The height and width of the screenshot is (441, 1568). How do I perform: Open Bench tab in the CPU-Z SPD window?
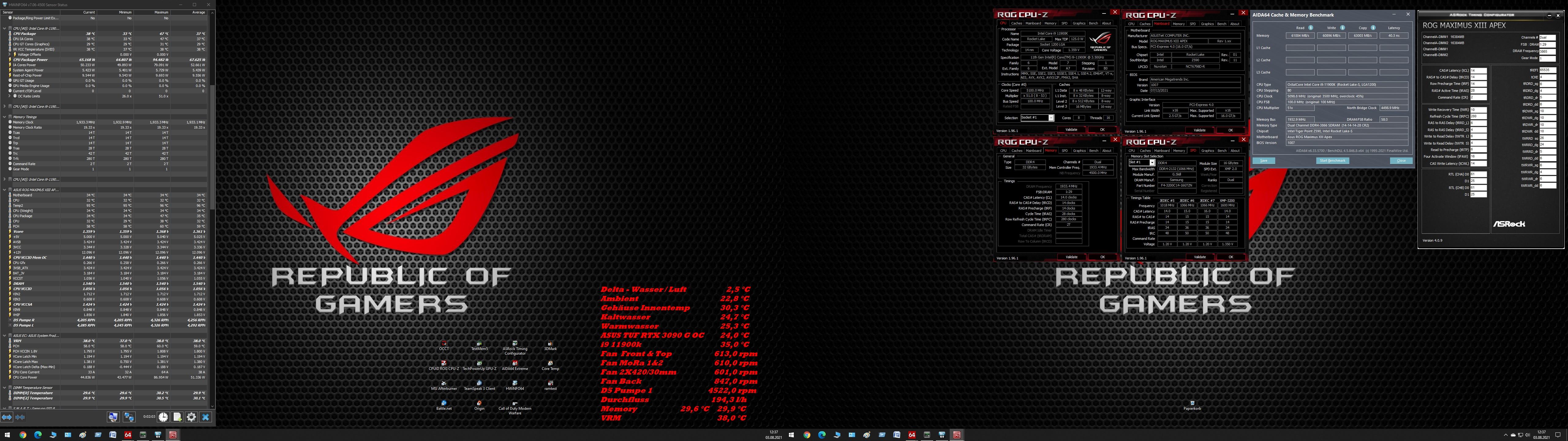[x=1222, y=150]
